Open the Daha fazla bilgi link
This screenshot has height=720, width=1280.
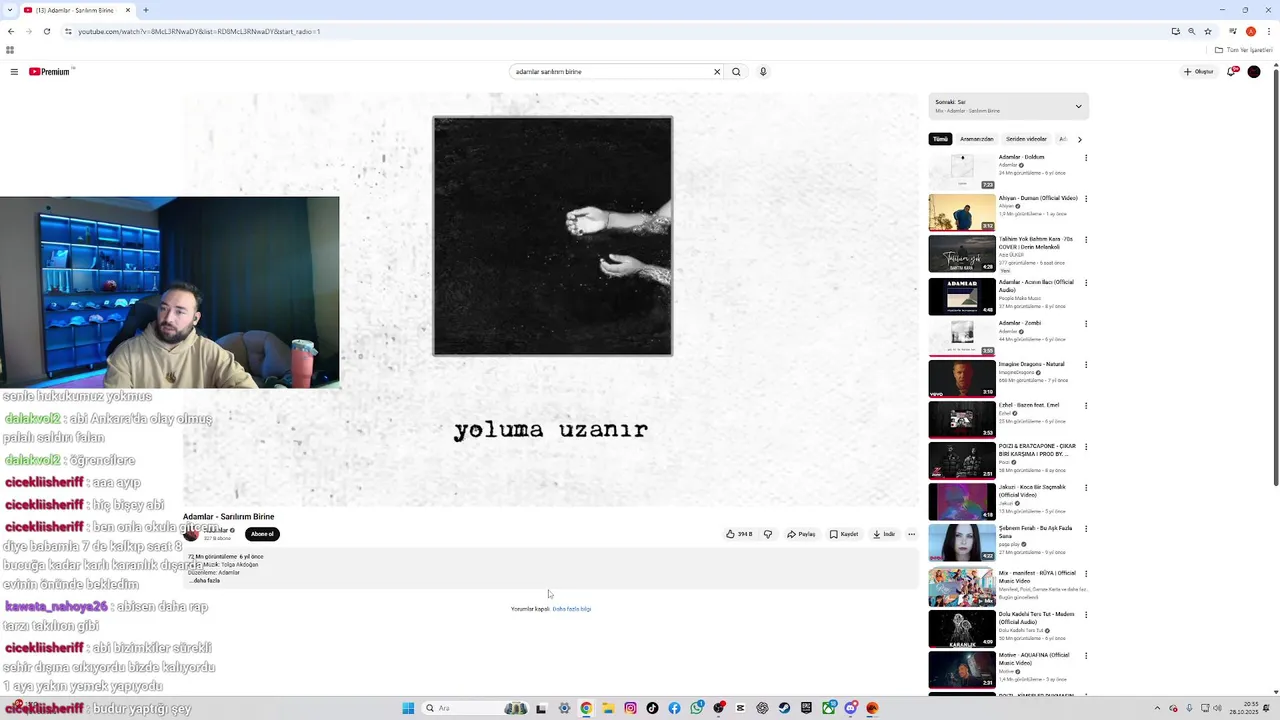coord(572,609)
